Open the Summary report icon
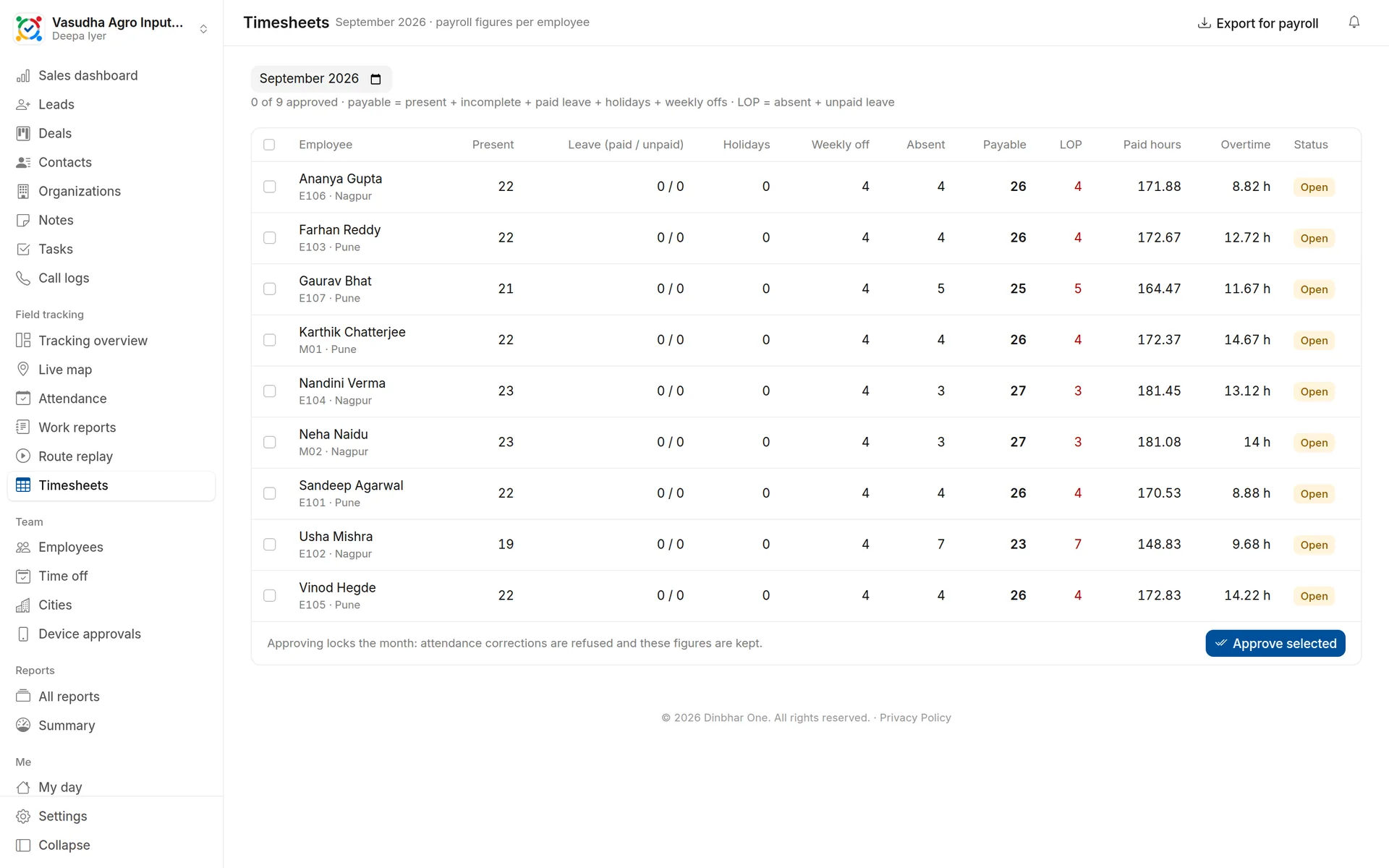1389x868 pixels. pos(23,726)
